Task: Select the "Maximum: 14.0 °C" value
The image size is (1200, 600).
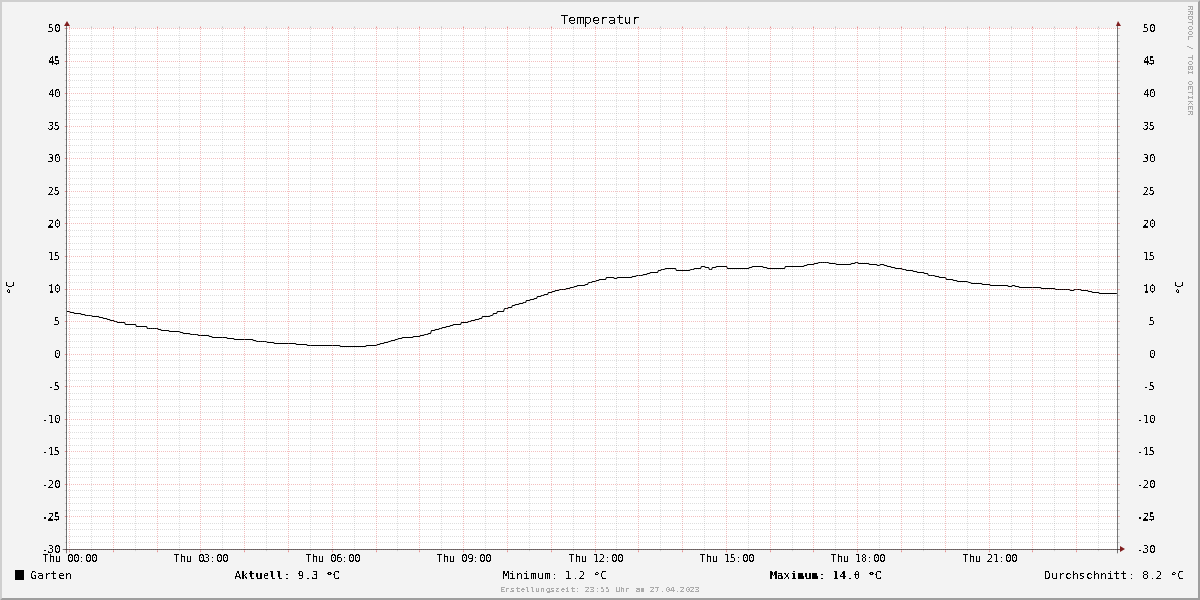Action: (825, 575)
